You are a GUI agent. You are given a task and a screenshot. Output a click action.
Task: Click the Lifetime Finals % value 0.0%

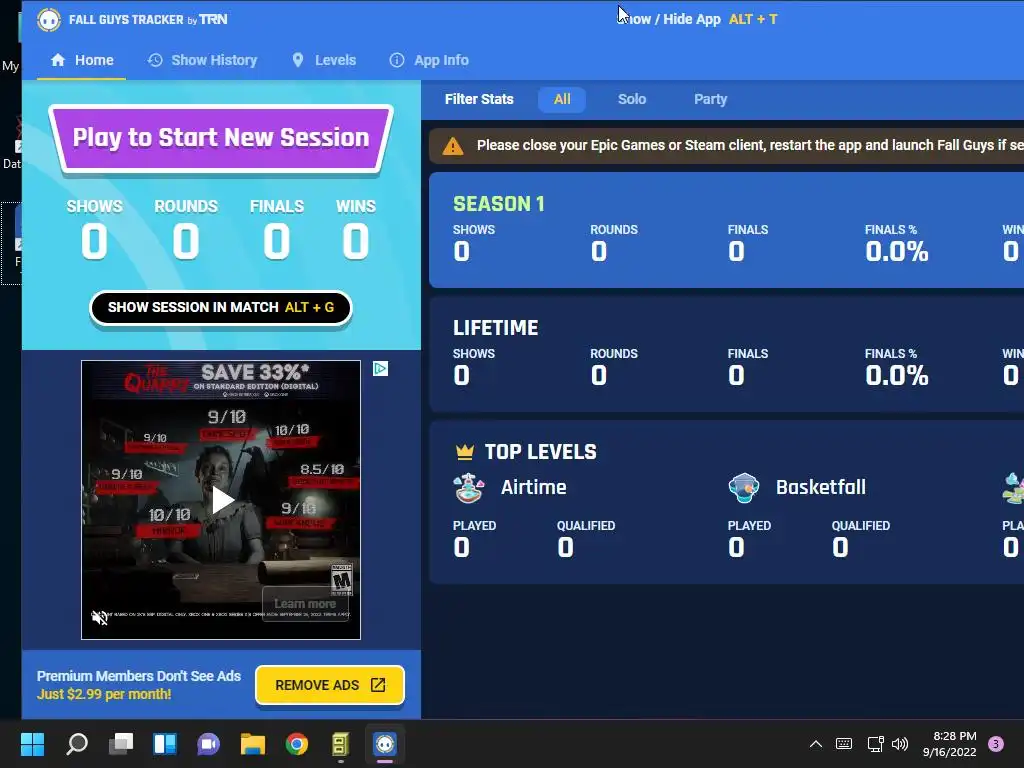tap(897, 376)
